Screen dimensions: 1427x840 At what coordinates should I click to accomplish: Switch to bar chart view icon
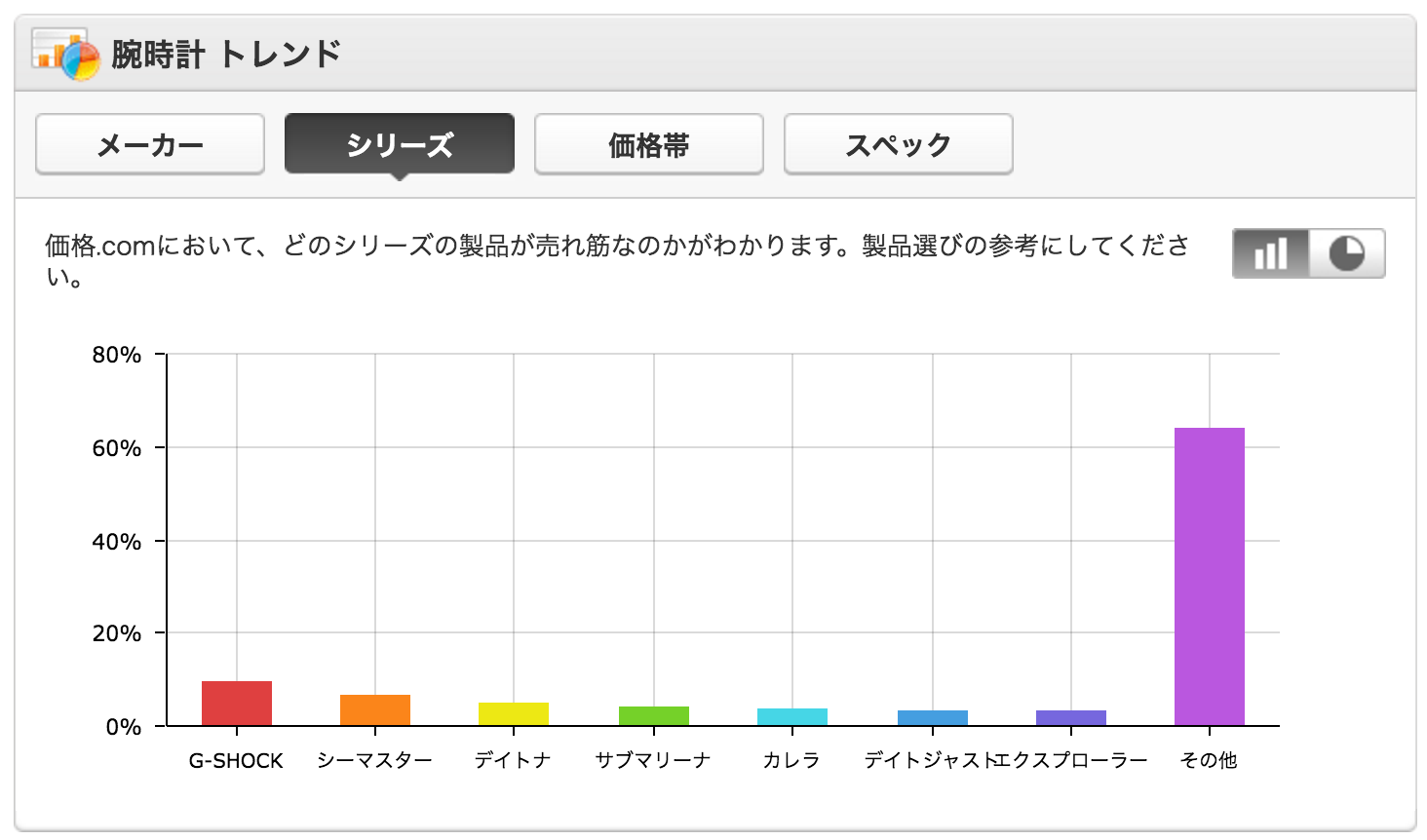coord(1270,253)
